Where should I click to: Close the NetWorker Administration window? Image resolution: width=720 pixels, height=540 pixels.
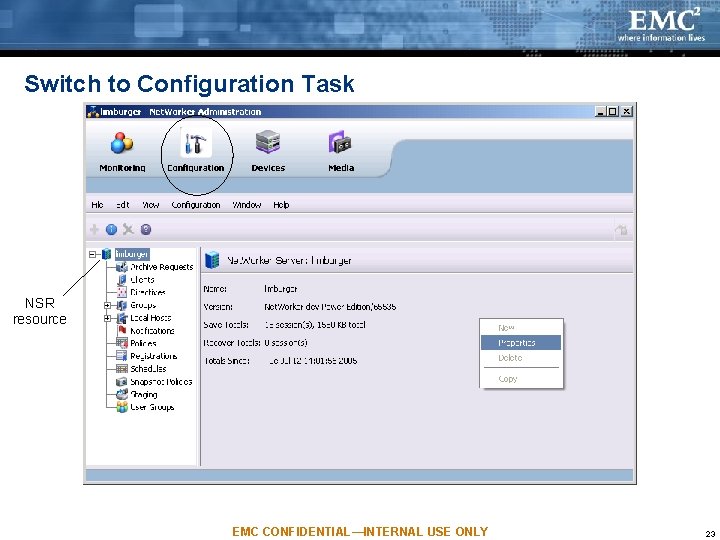pos(626,112)
